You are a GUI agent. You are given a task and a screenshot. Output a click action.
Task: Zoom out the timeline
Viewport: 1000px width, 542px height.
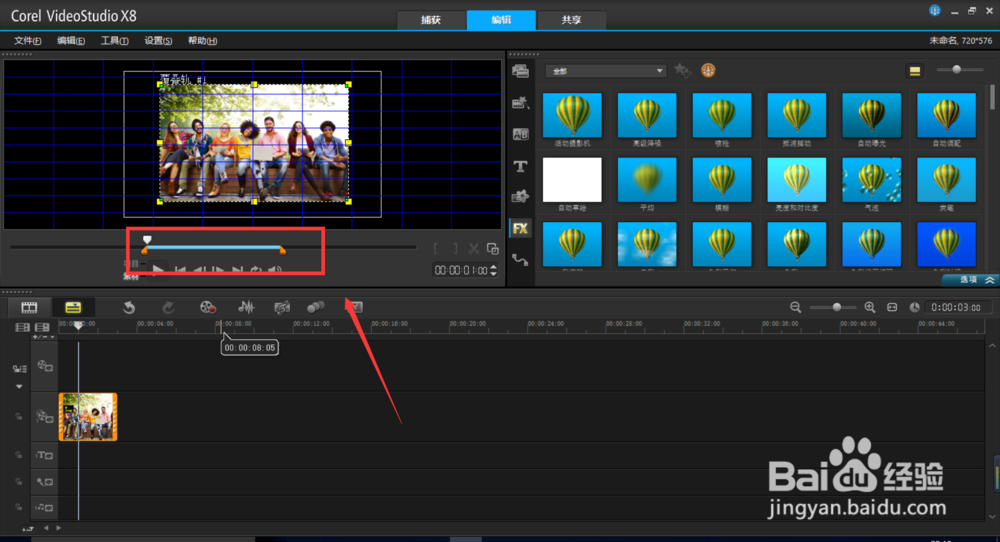click(795, 307)
